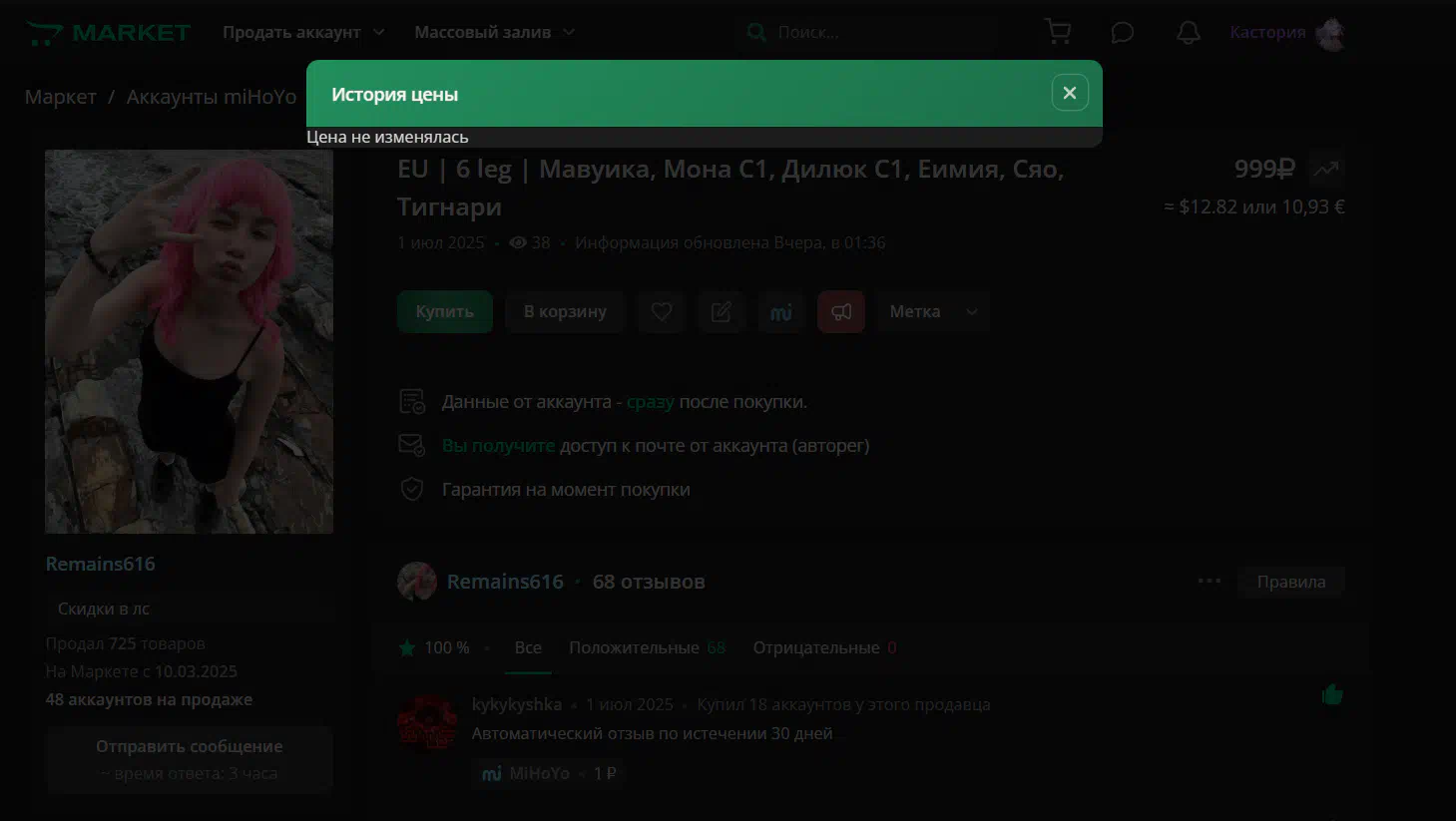1456x821 pixels.
Task: Click the Касторий profile avatar
Action: 1330,33
